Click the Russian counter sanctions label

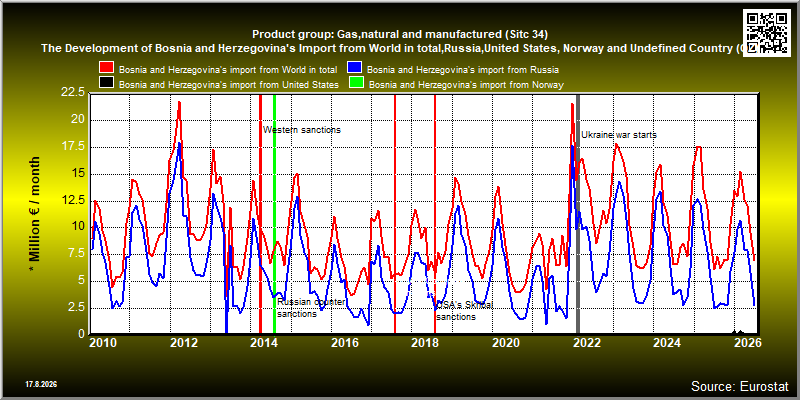pos(312,308)
